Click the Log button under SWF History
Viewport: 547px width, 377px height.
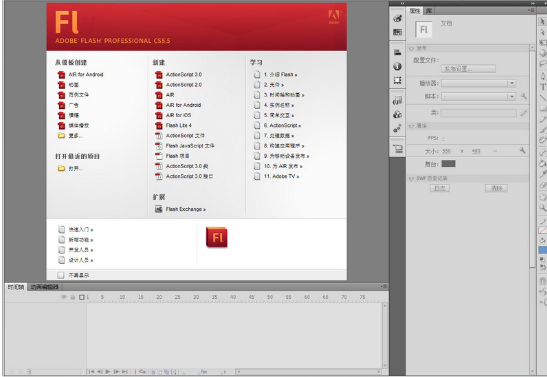[x=439, y=188]
